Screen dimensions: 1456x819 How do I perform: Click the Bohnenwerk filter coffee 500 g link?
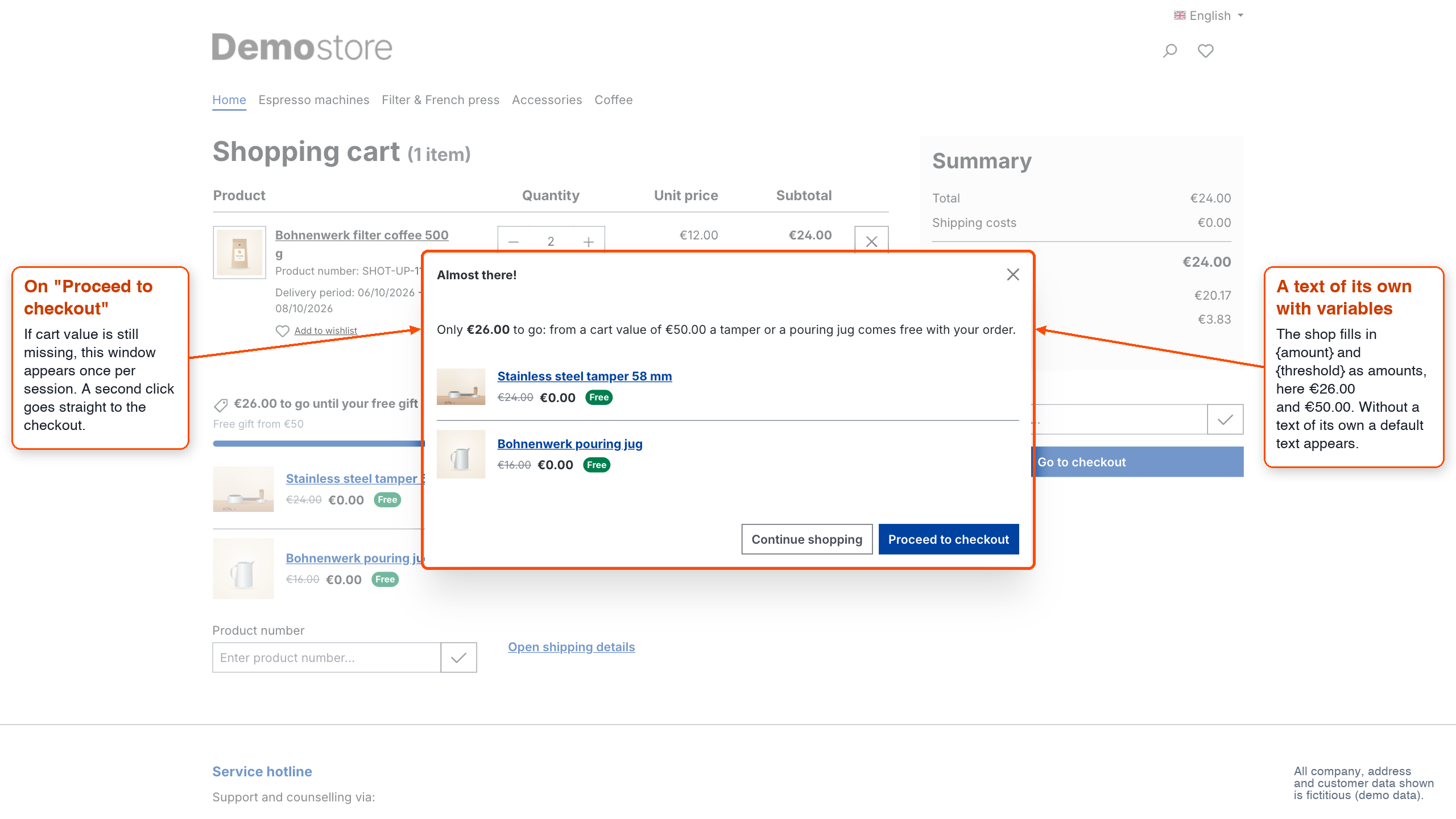coord(362,243)
